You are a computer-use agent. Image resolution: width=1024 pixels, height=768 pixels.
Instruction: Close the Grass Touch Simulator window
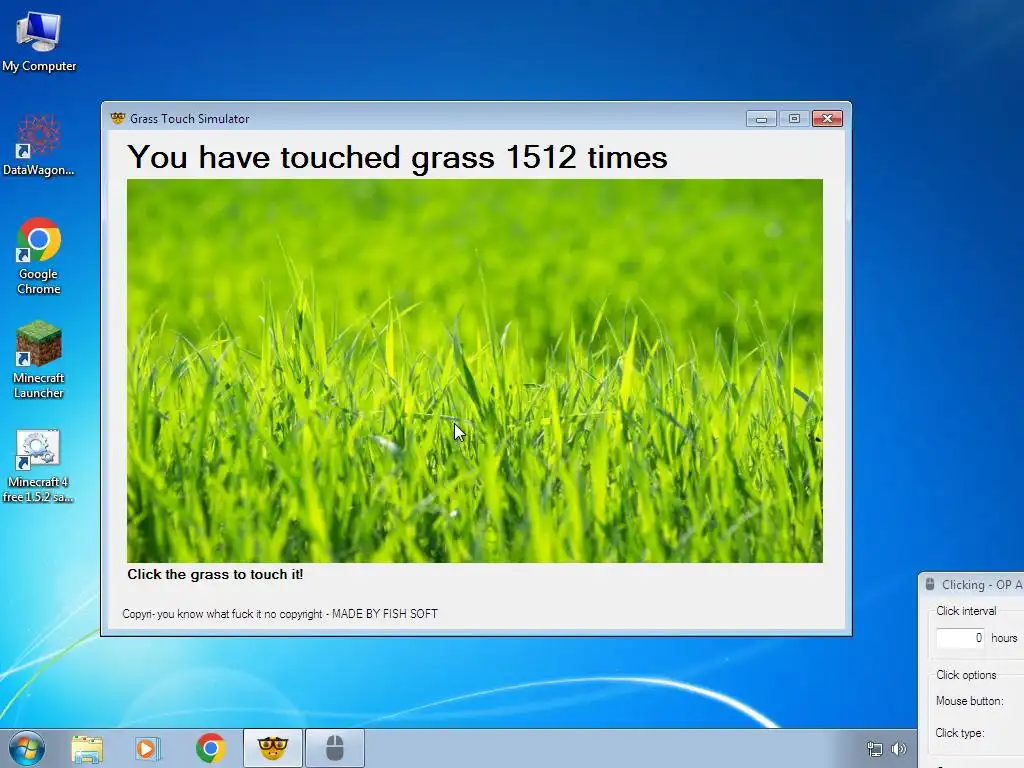tap(827, 119)
